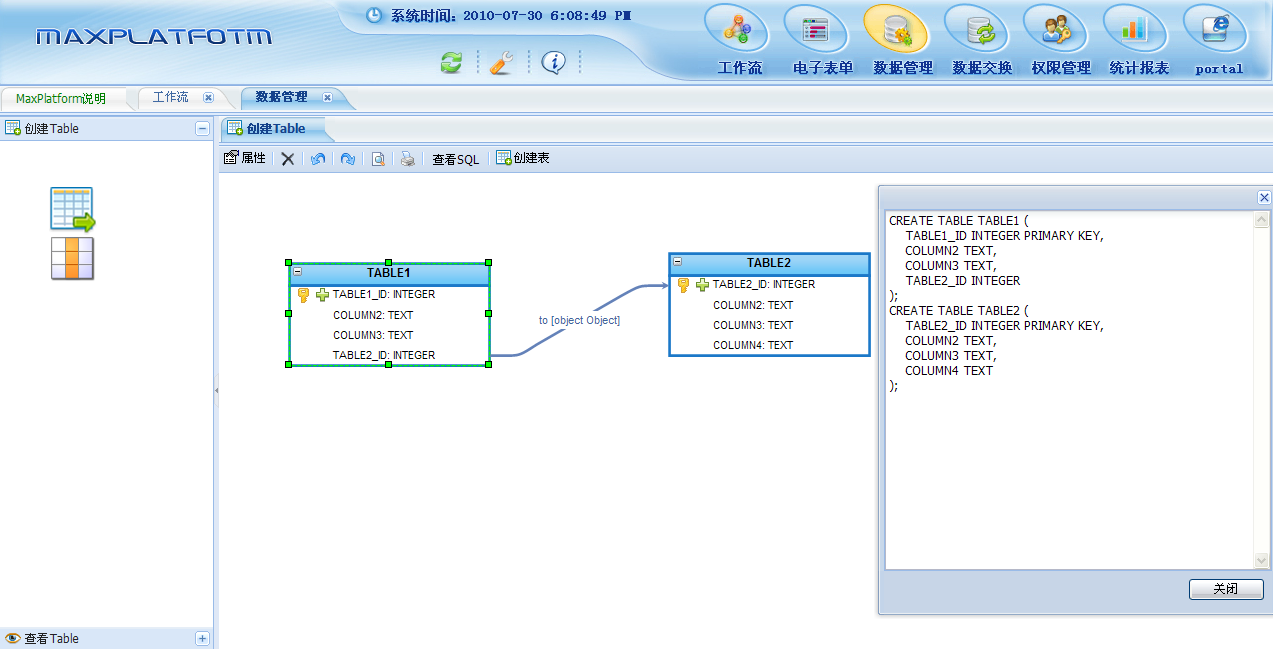Click the primary key icon of TABLE1_ID

(x=304, y=295)
